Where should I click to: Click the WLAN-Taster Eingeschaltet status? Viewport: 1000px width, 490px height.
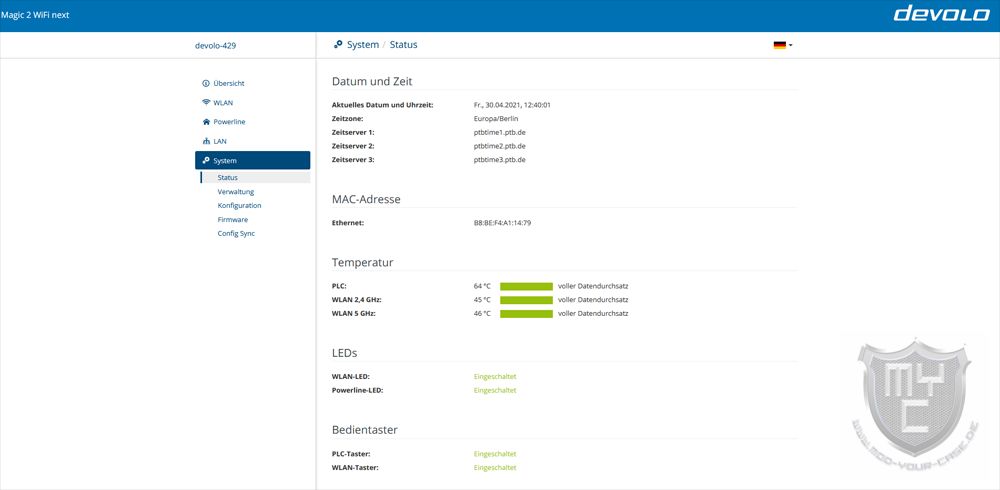pos(495,468)
